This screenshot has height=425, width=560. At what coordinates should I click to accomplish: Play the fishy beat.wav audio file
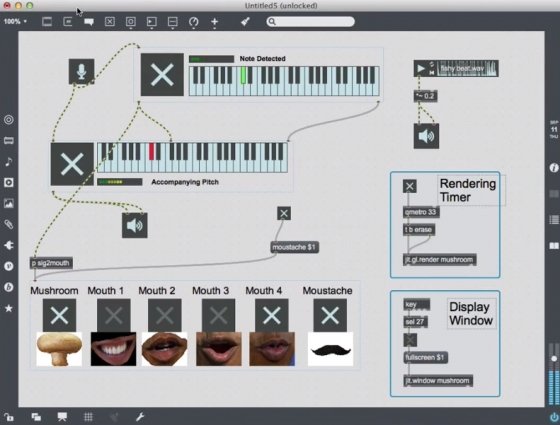421,68
